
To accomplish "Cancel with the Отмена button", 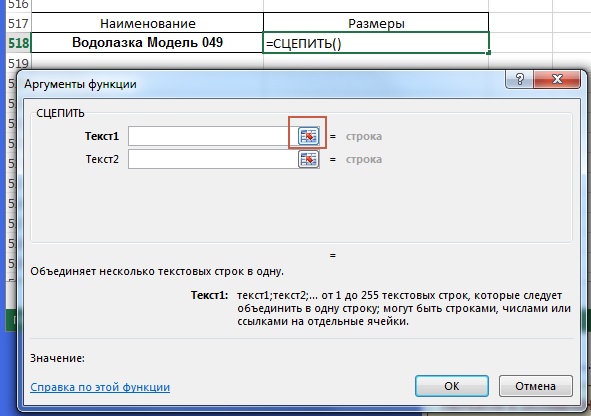I will (x=535, y=386).
